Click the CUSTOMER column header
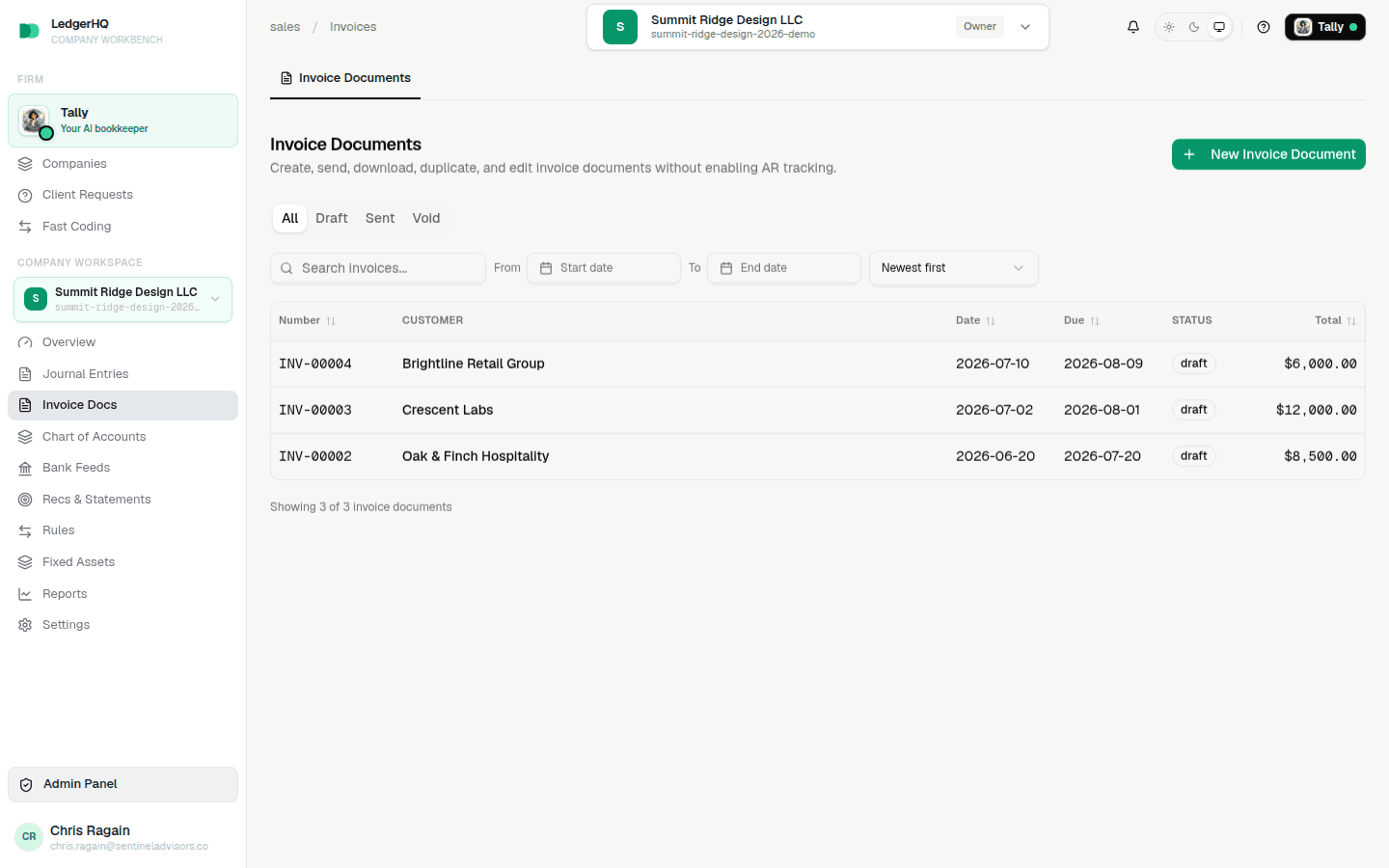Viewport: 1389px width, 868px height. point(432,320)
